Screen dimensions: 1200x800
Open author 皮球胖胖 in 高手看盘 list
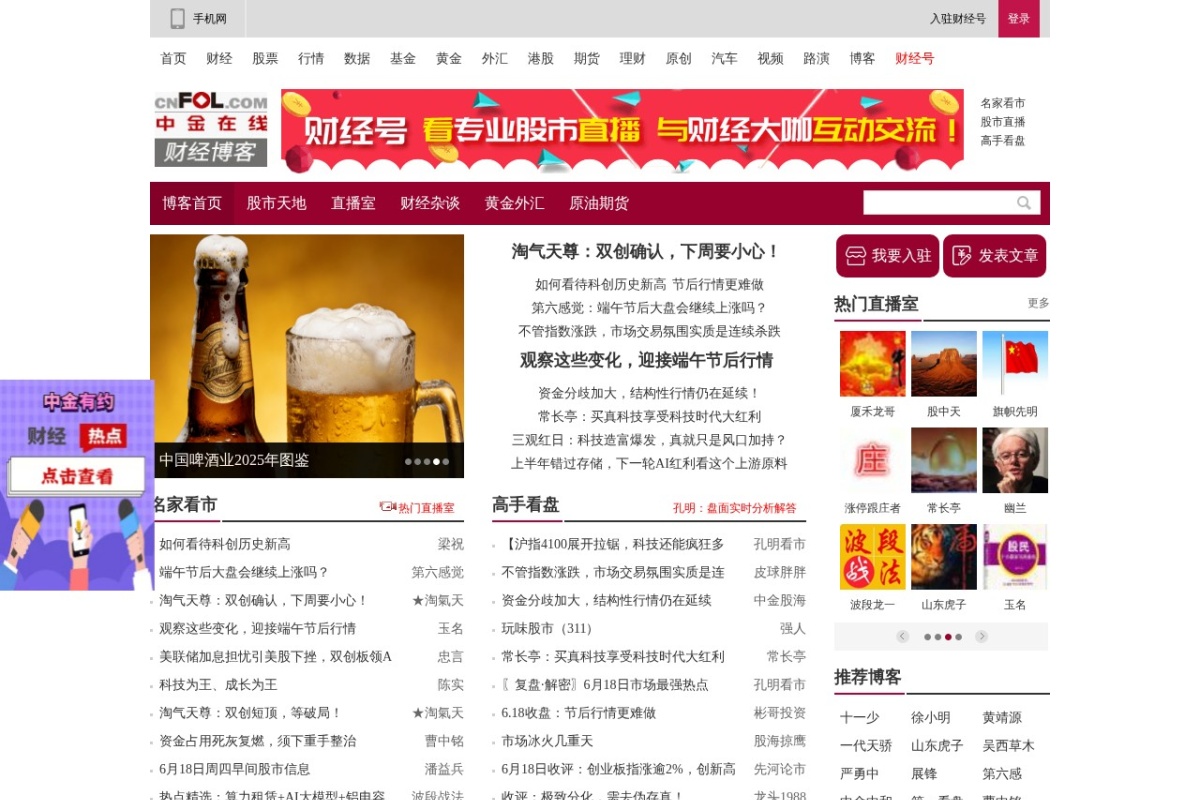pos(780,572)
